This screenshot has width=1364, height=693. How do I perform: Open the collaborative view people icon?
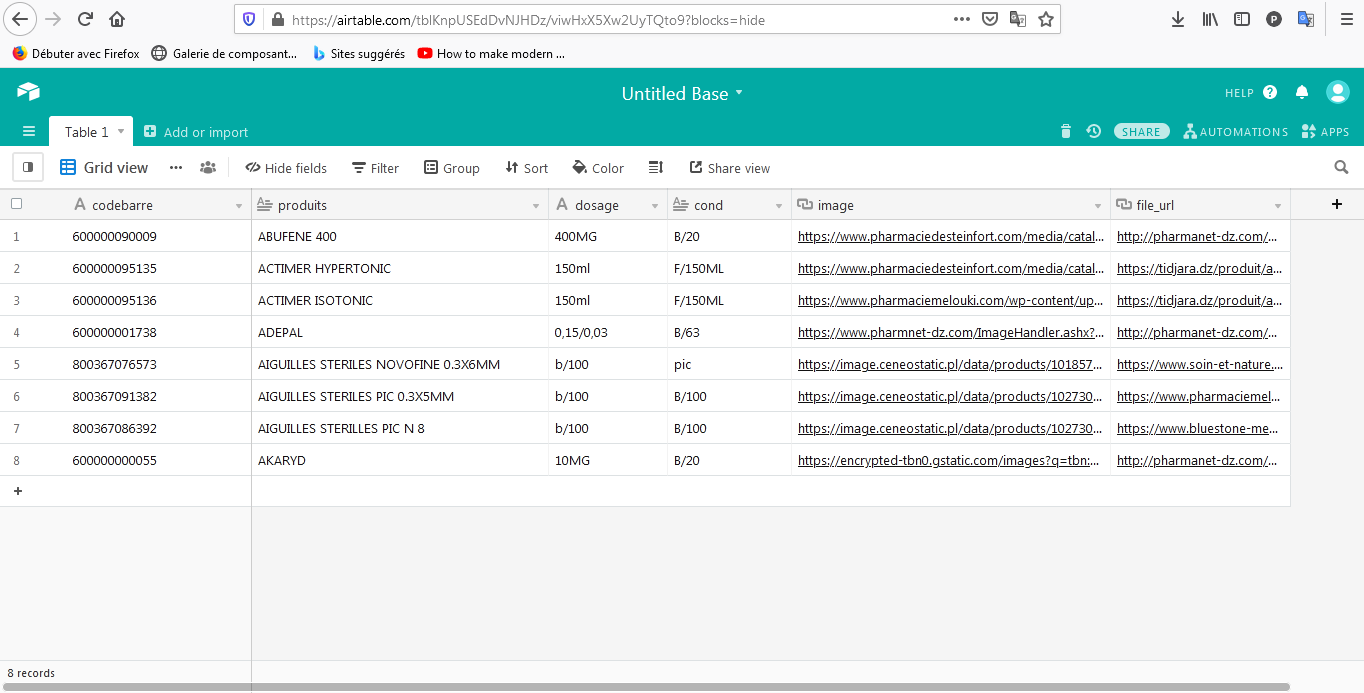[x=208, y=168]
